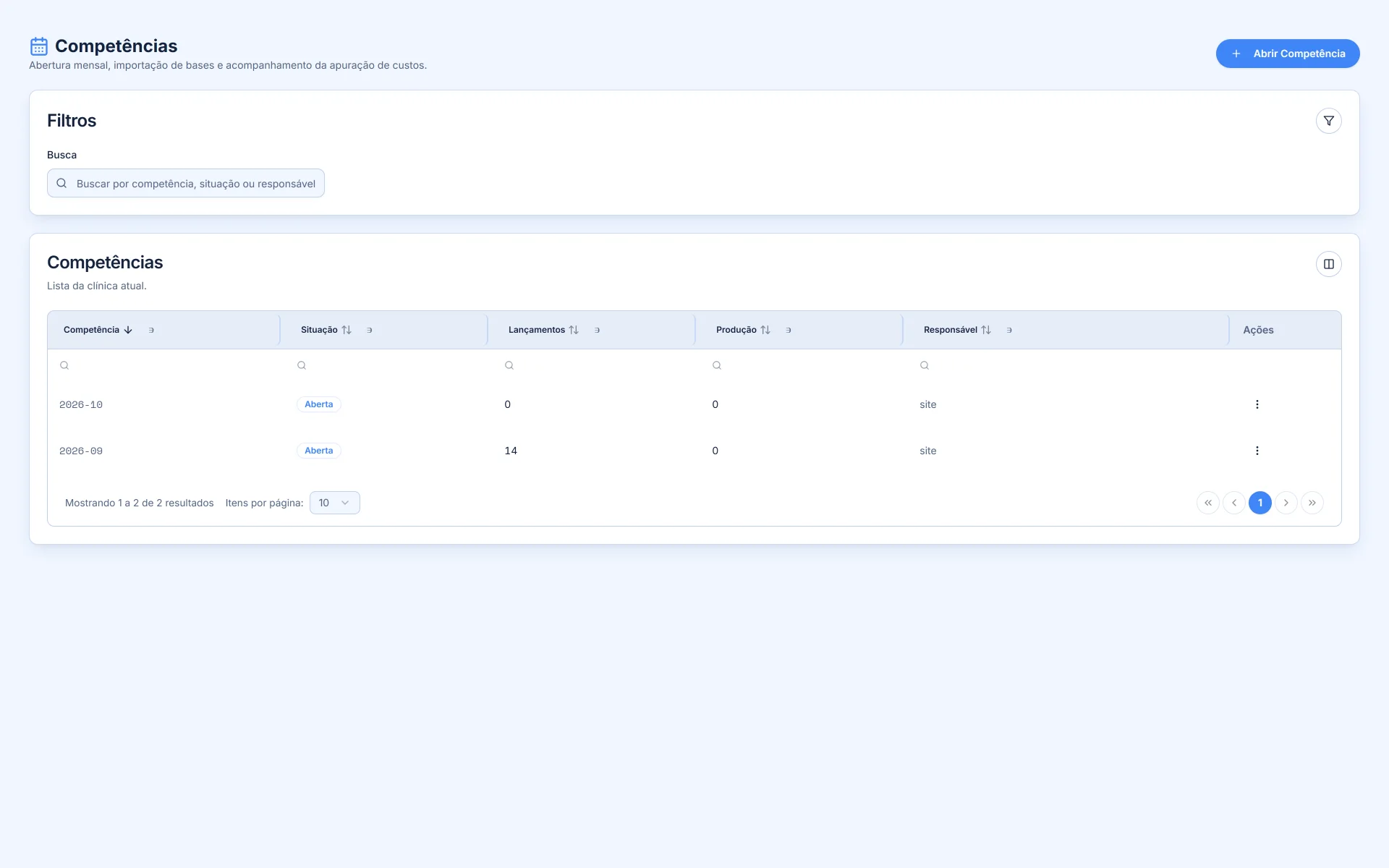Click the Situação column search filter field
The width and height of the screenshot is (1389, 868).
tap(384, 365)
